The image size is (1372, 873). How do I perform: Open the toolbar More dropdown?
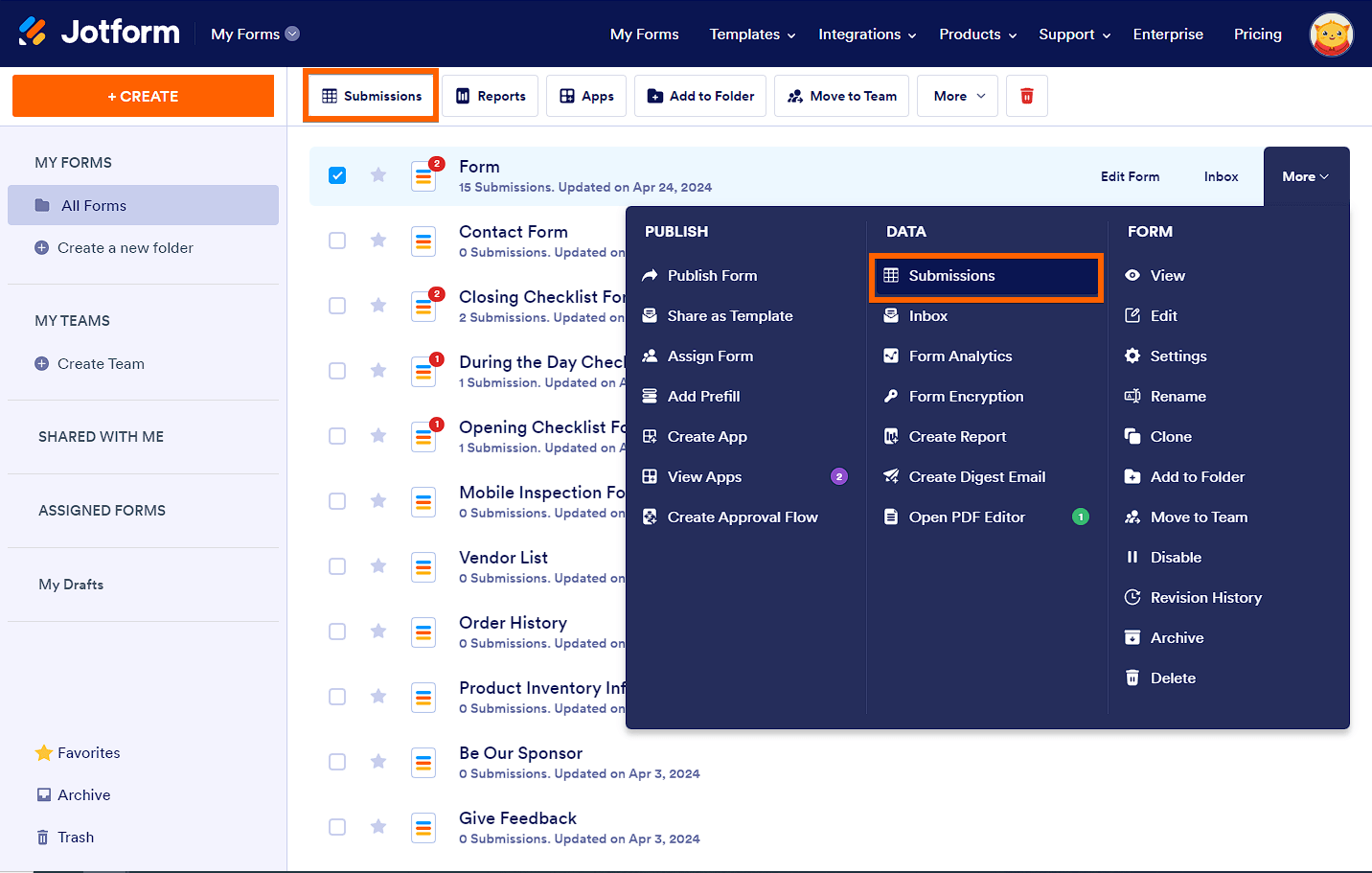click(x=958, y=96)
